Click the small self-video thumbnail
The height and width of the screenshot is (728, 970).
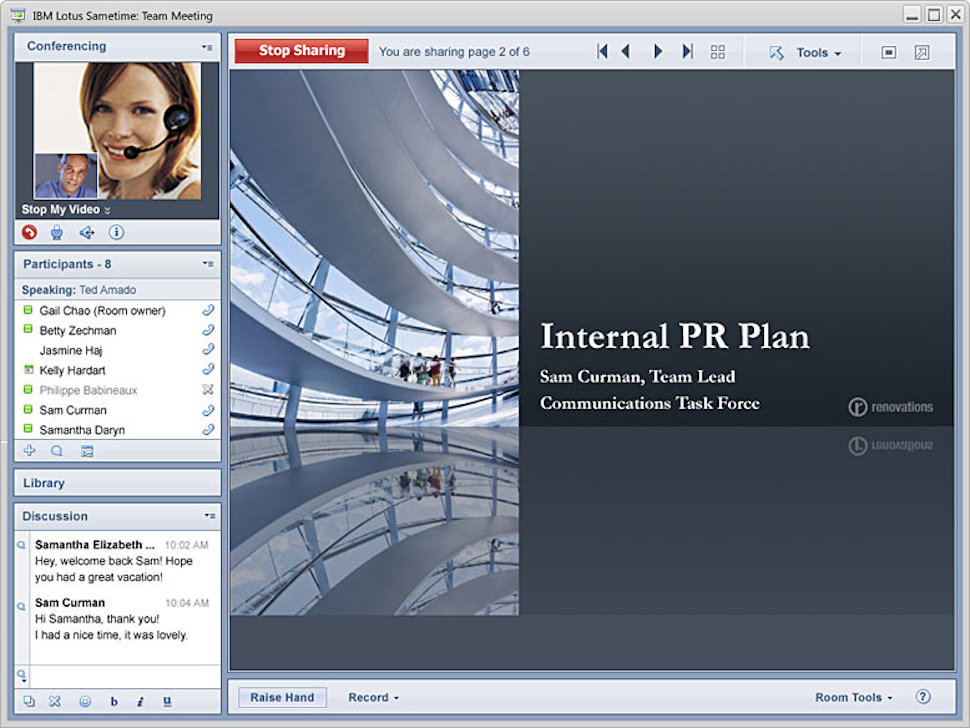66,176
